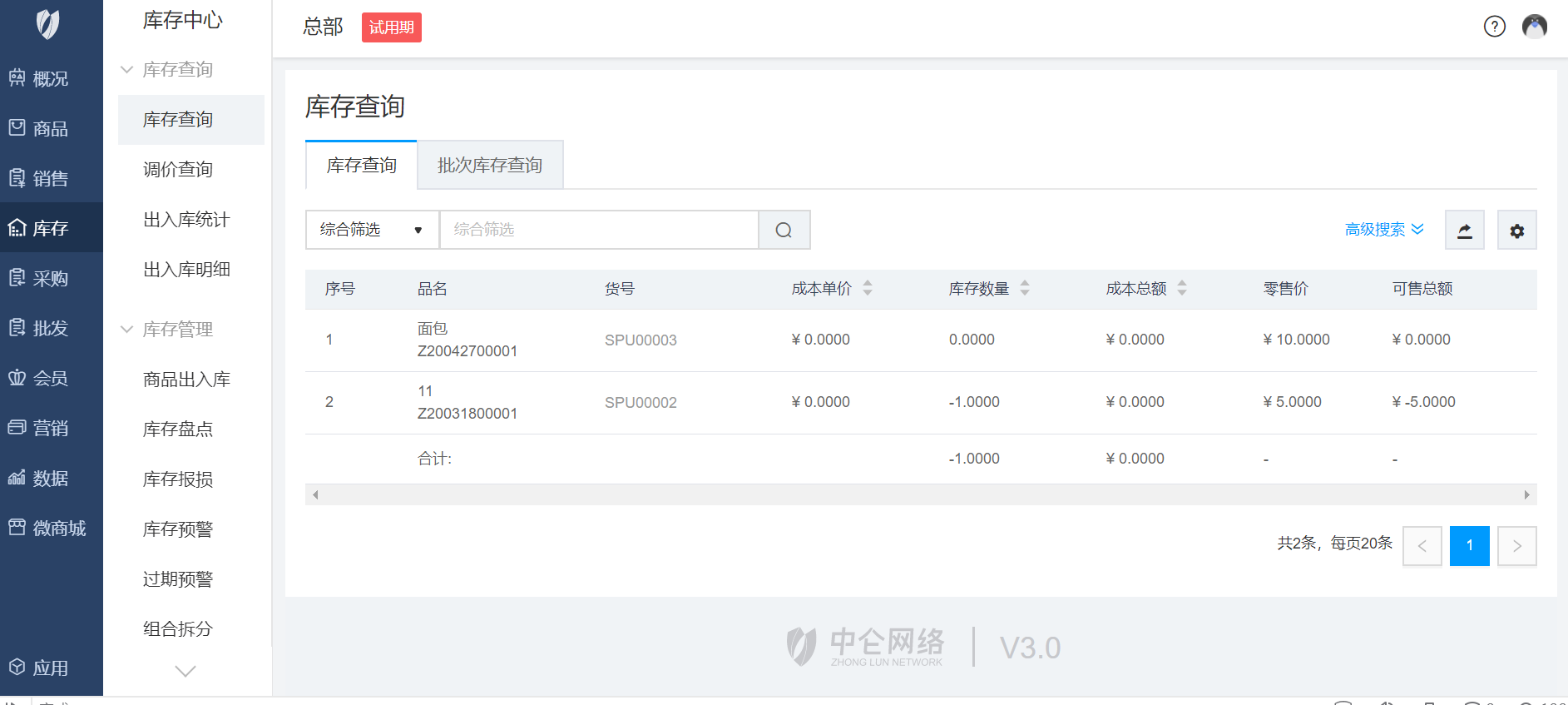This screenshot has width=1568, height=705.
Task: Click the search magnifier button
Action: [784, 230]
